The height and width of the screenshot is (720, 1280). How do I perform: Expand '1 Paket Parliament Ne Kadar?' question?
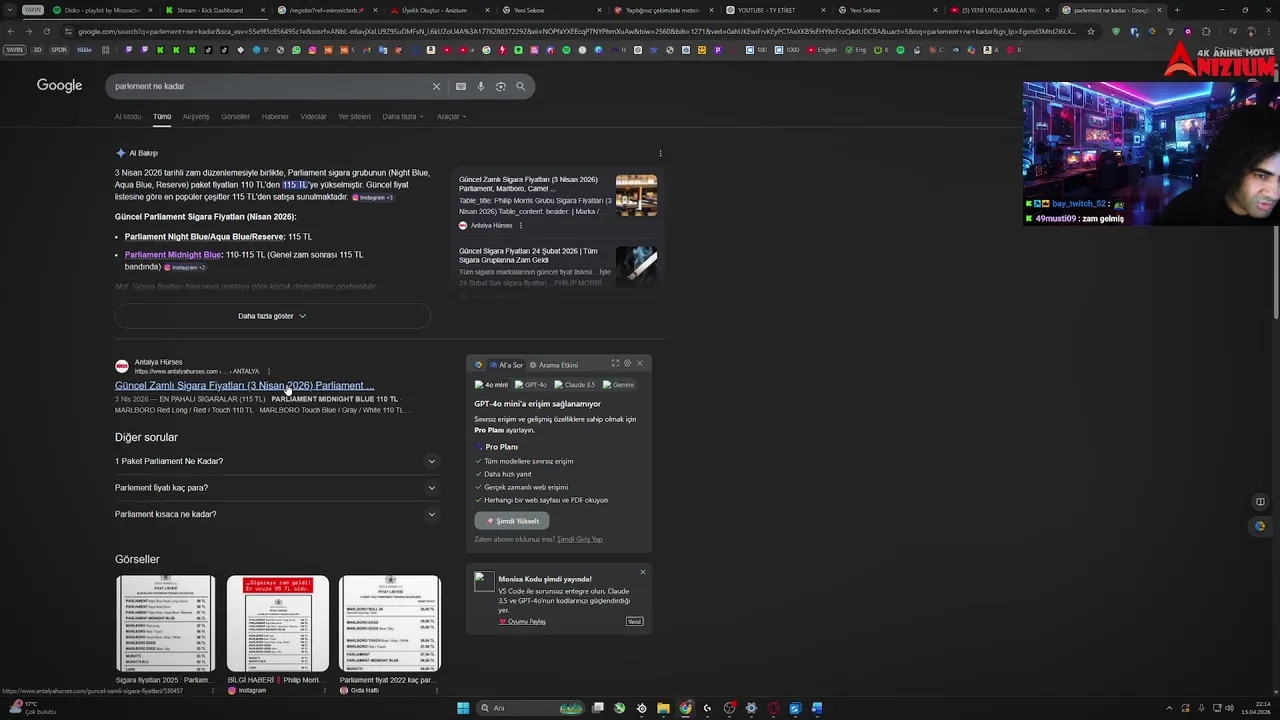(276, 461)
